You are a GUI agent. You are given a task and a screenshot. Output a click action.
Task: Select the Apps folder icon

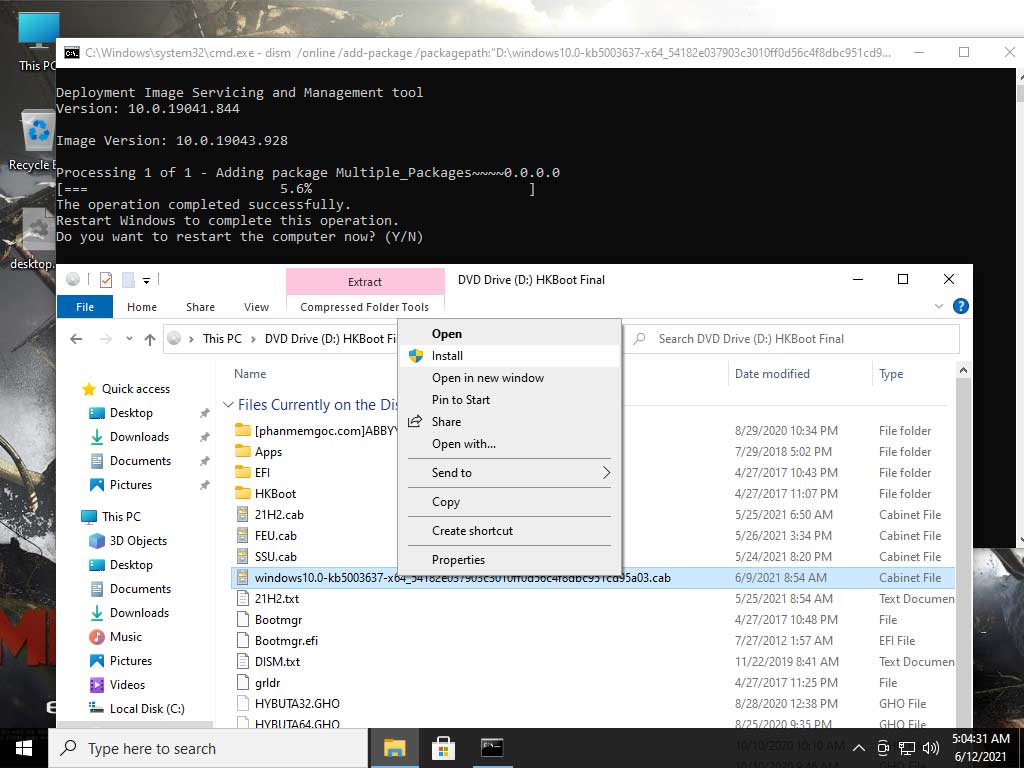coord(243,451)
